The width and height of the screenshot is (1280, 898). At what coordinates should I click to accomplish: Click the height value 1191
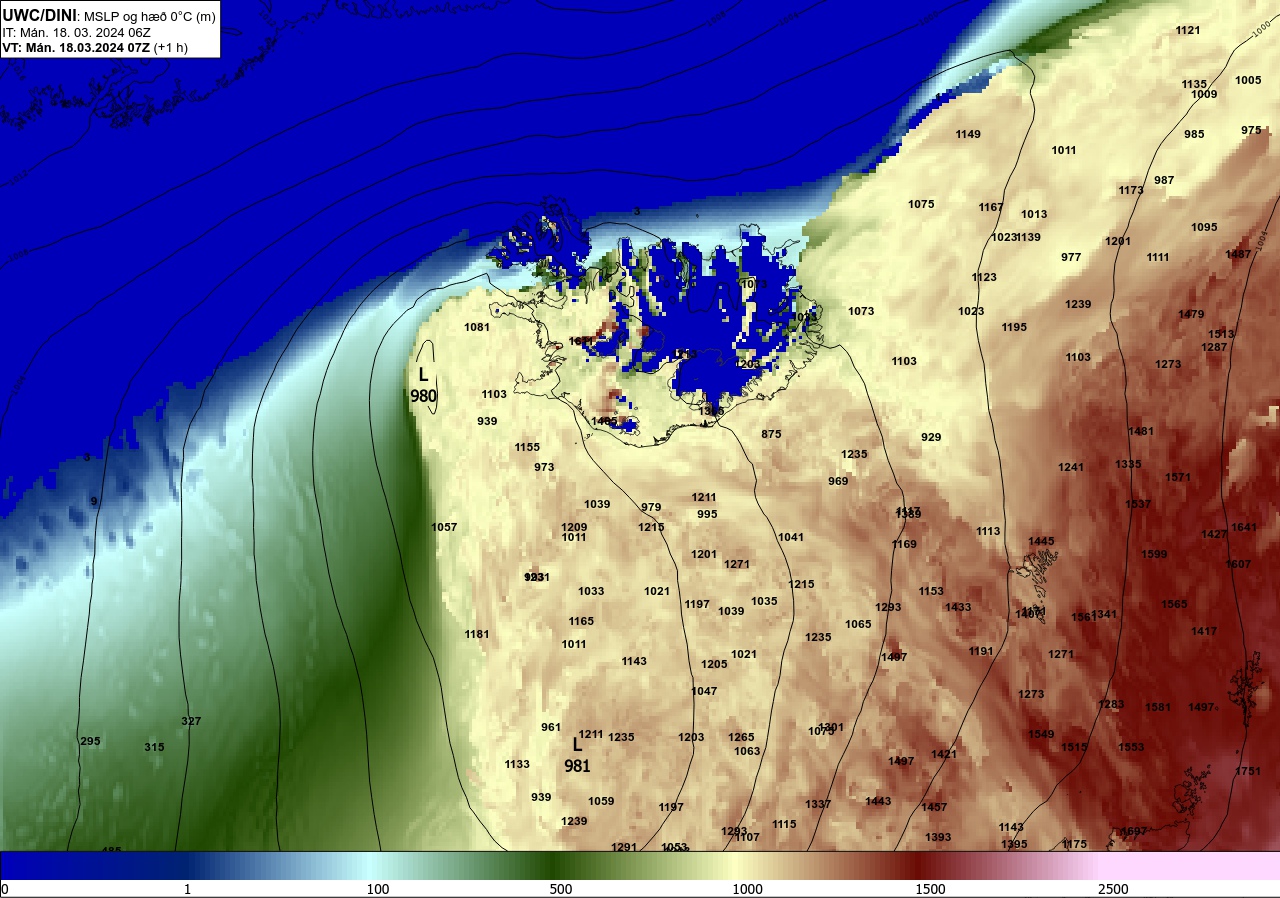981,651
